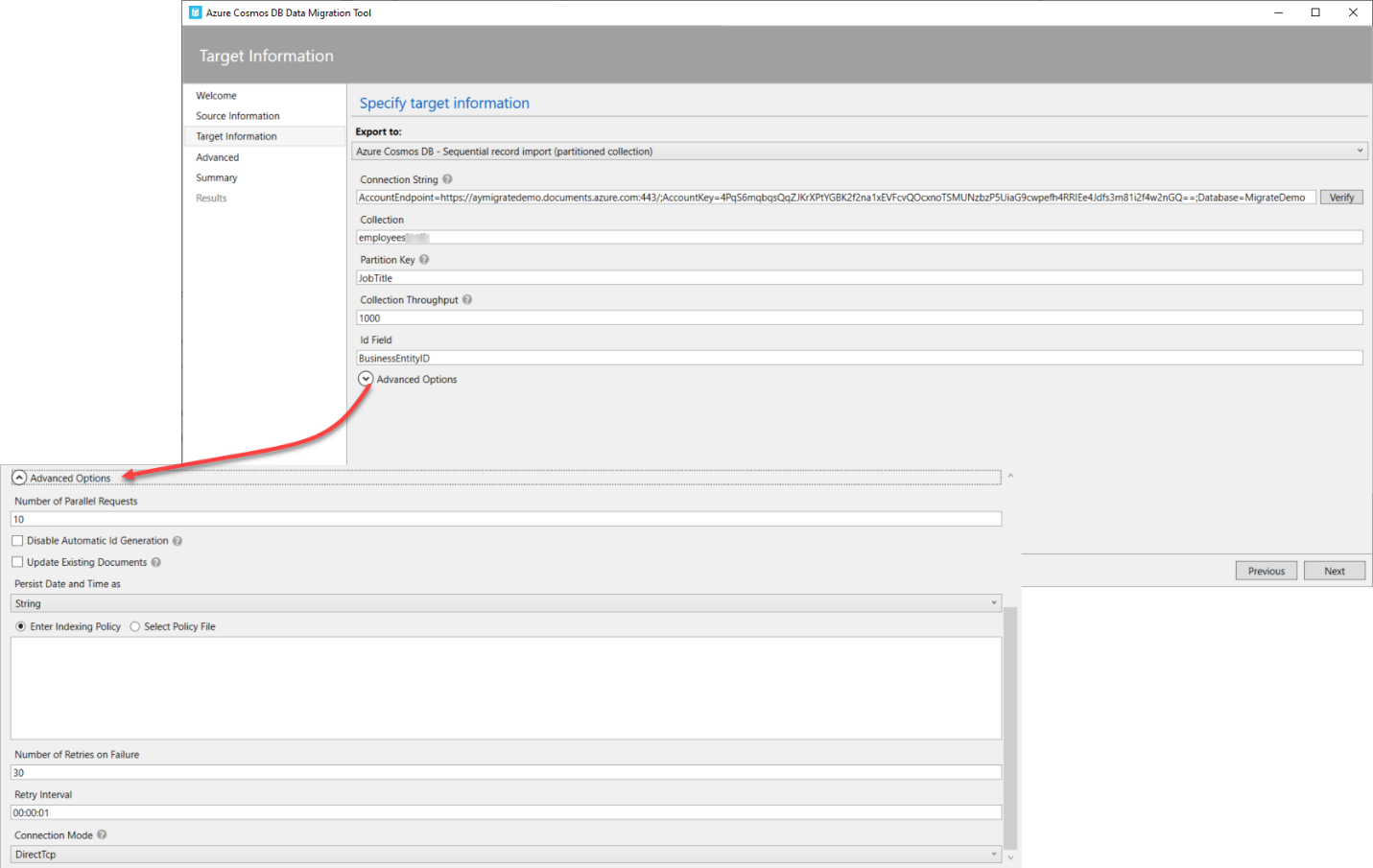
Task: Open the Export to dropdown
Action: (860, 152)
